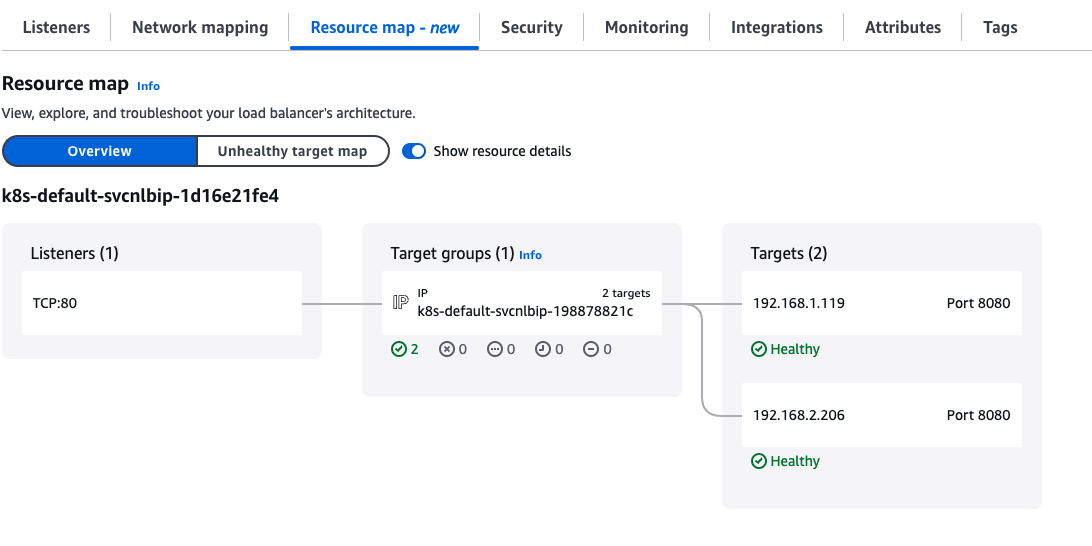
Task: Switch to the Network mapping tab
Action: point(200,27)
